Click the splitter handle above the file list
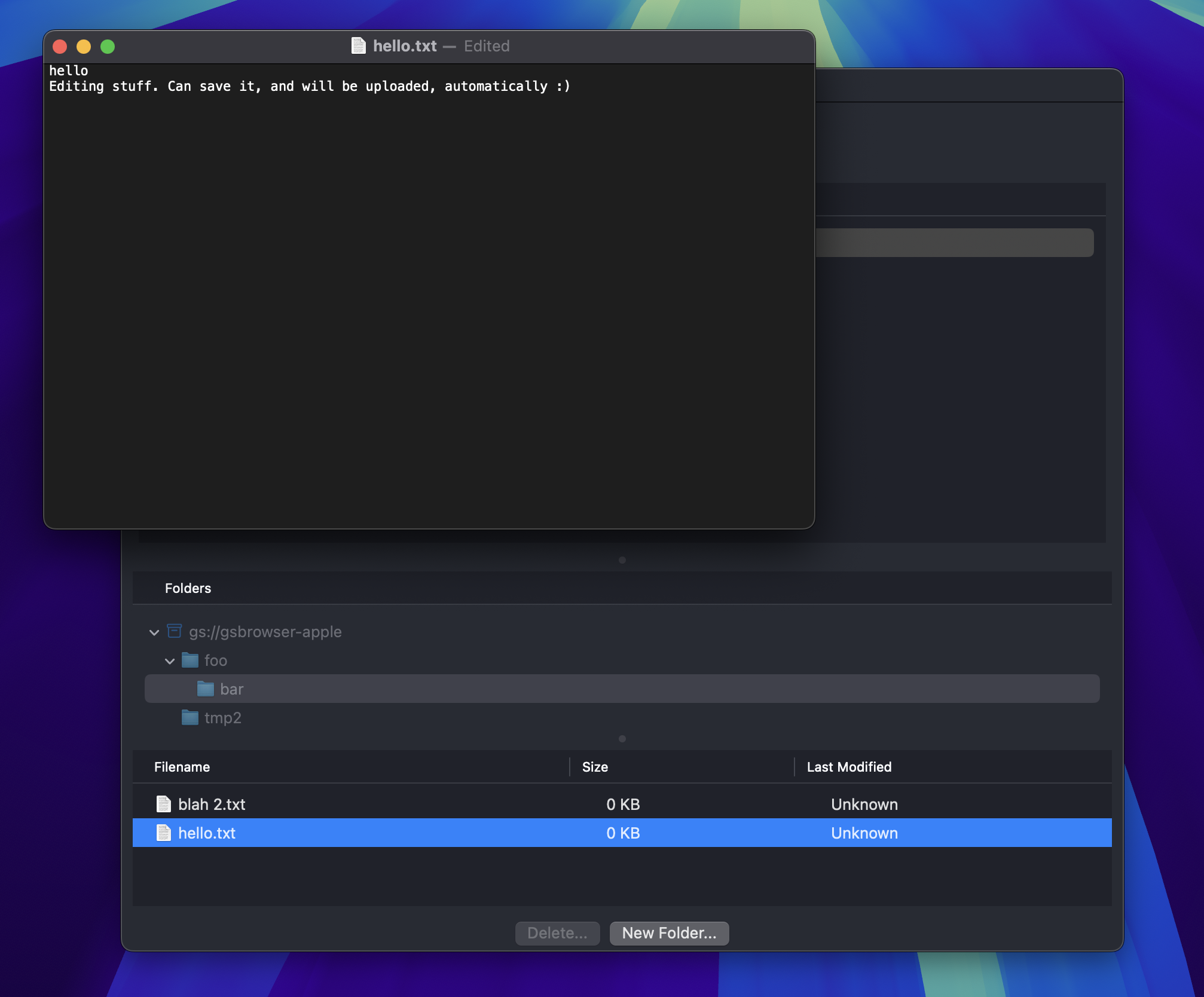Viewport: 1204px width, 997px height. (622, 739)
